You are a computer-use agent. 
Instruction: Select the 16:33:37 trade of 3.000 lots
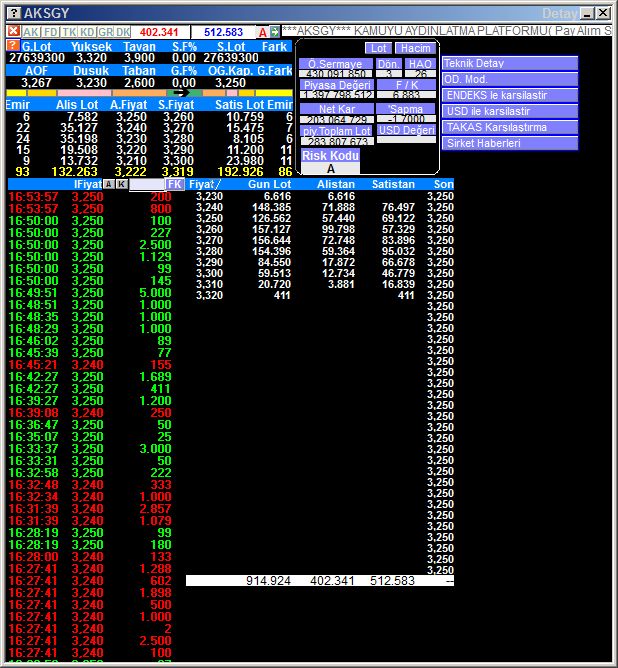(90, 449)
